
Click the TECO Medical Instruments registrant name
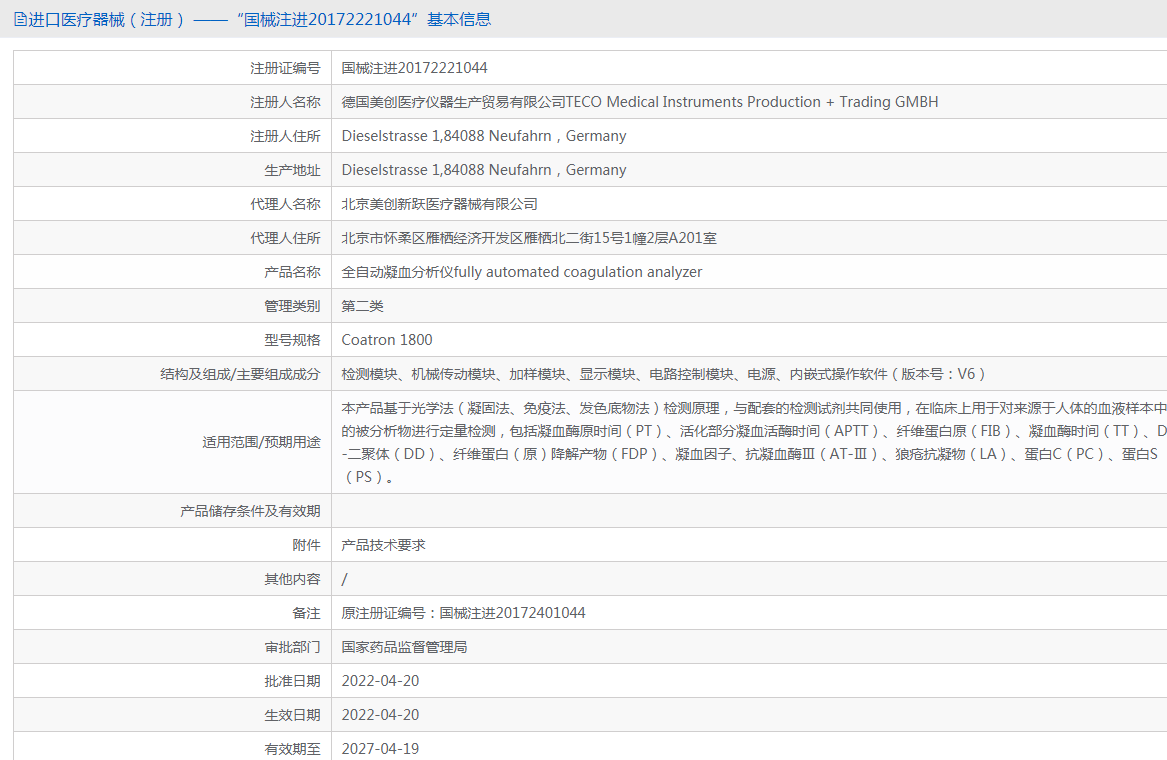click(639, 102)
